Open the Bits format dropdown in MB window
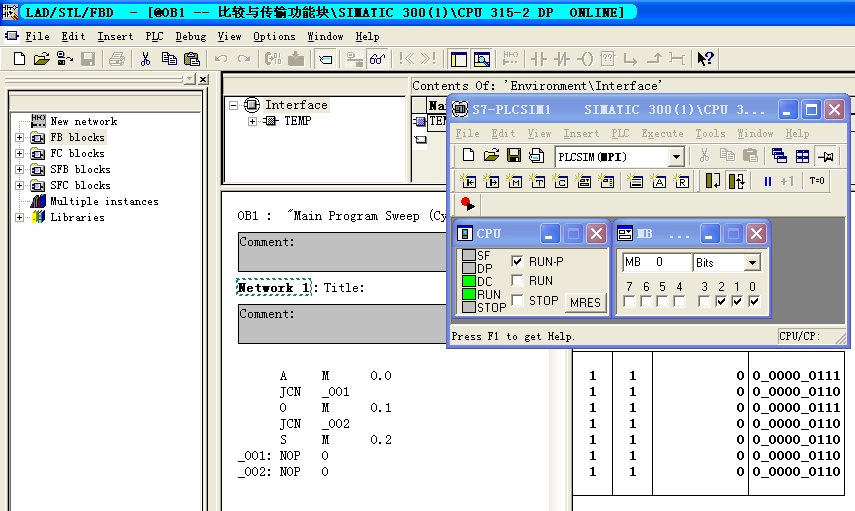 click(x=752, y=263)
